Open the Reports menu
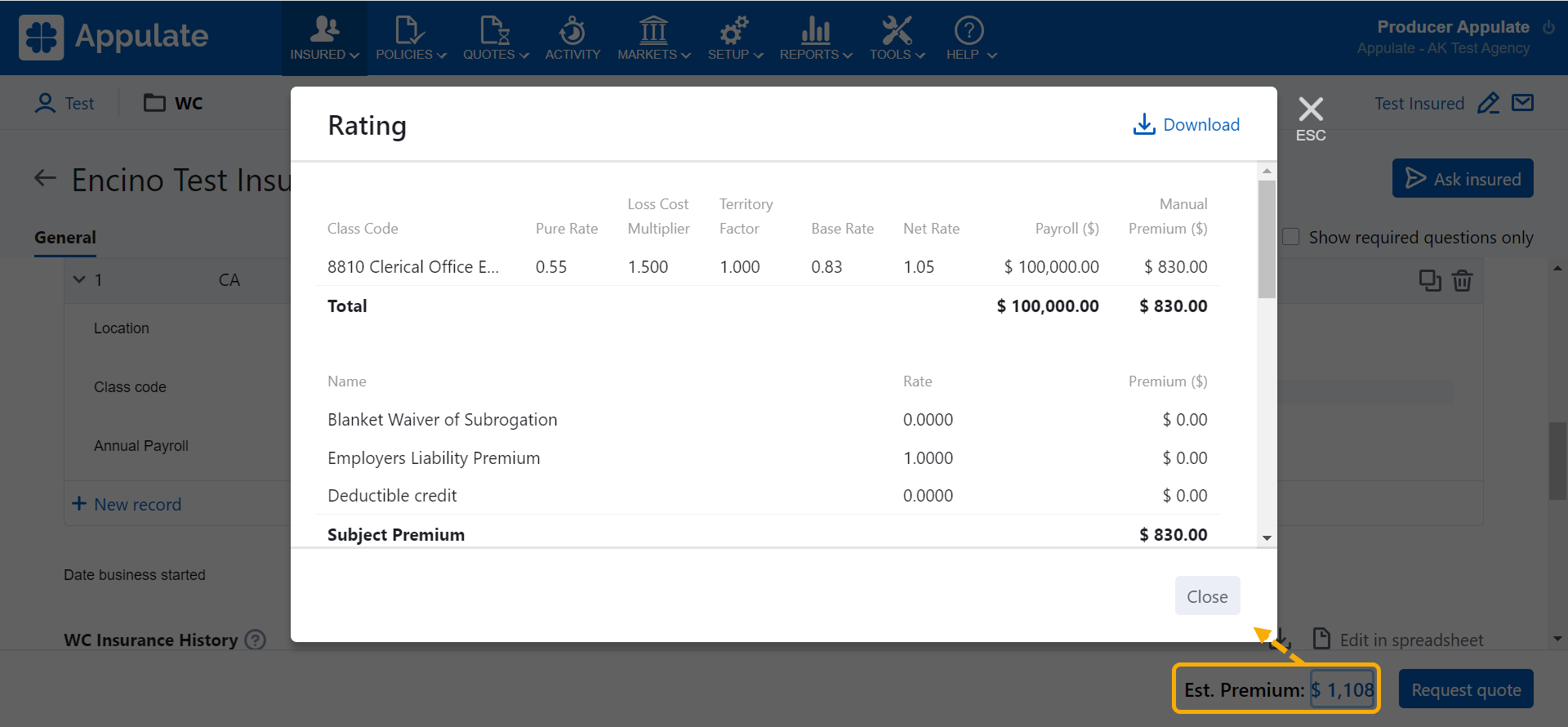The image size is (1568, 727). coord(815,38)
